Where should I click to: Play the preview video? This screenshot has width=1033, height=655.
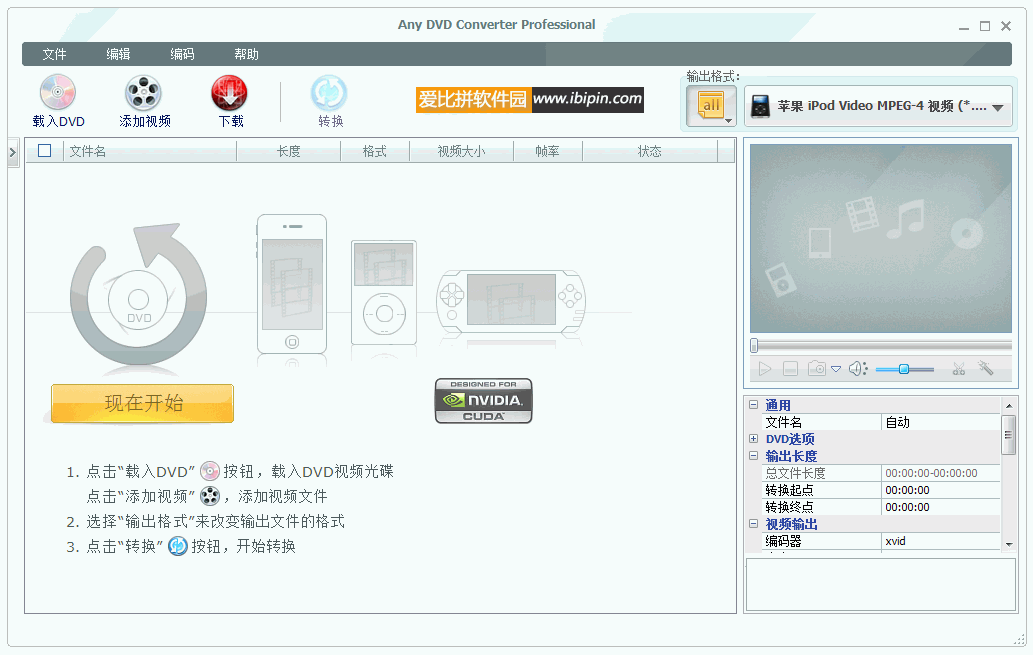(x=765, y=369)
